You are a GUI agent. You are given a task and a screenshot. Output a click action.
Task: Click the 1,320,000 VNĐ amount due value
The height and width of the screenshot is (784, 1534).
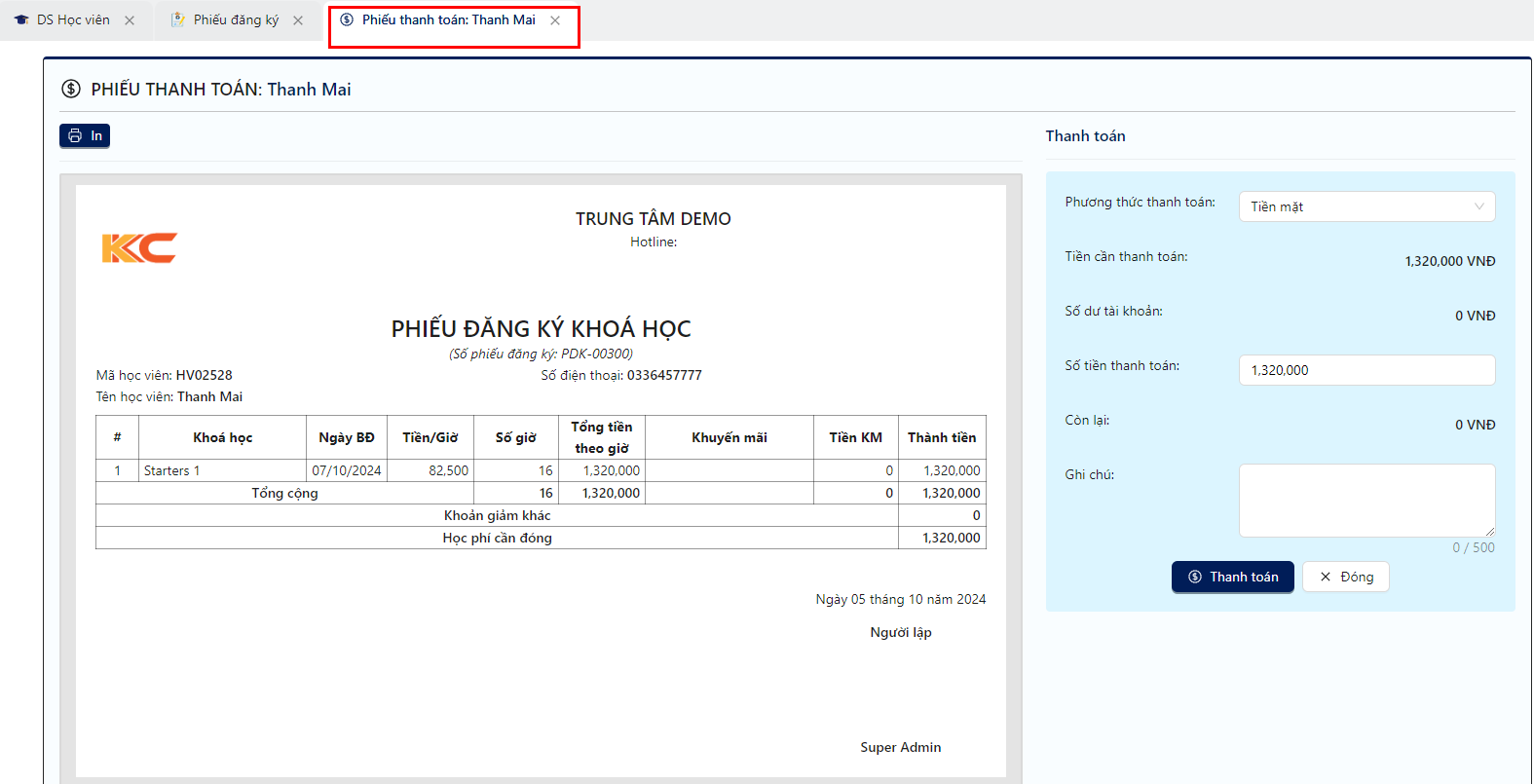coord(1449,261)
